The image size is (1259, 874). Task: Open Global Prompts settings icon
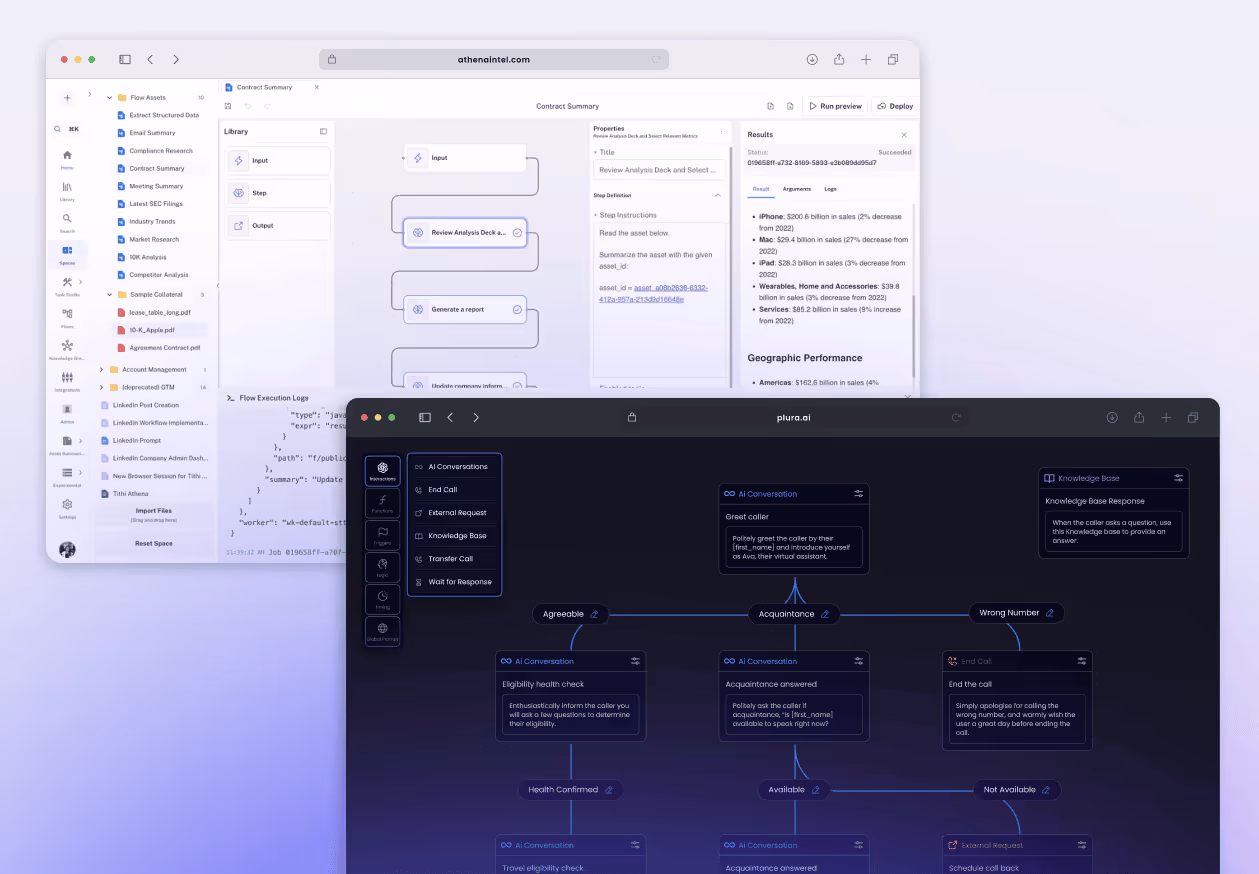coord(383,631)
